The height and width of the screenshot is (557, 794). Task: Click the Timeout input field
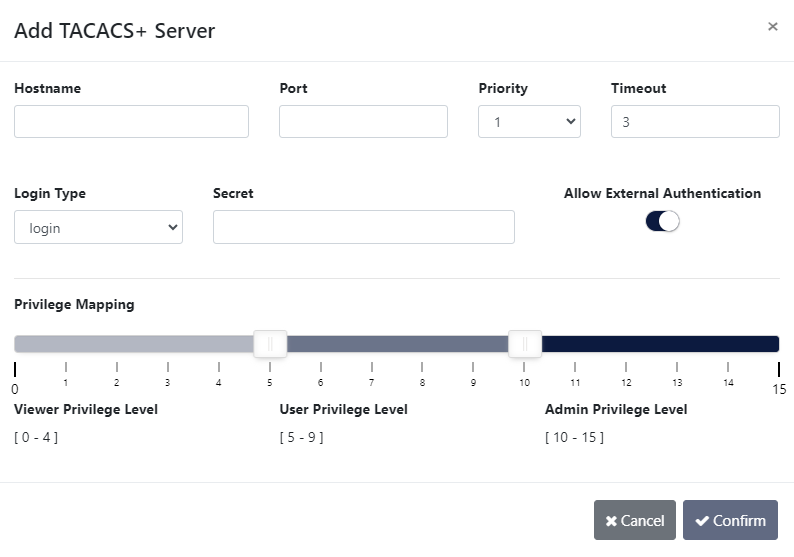click(695, 122)
